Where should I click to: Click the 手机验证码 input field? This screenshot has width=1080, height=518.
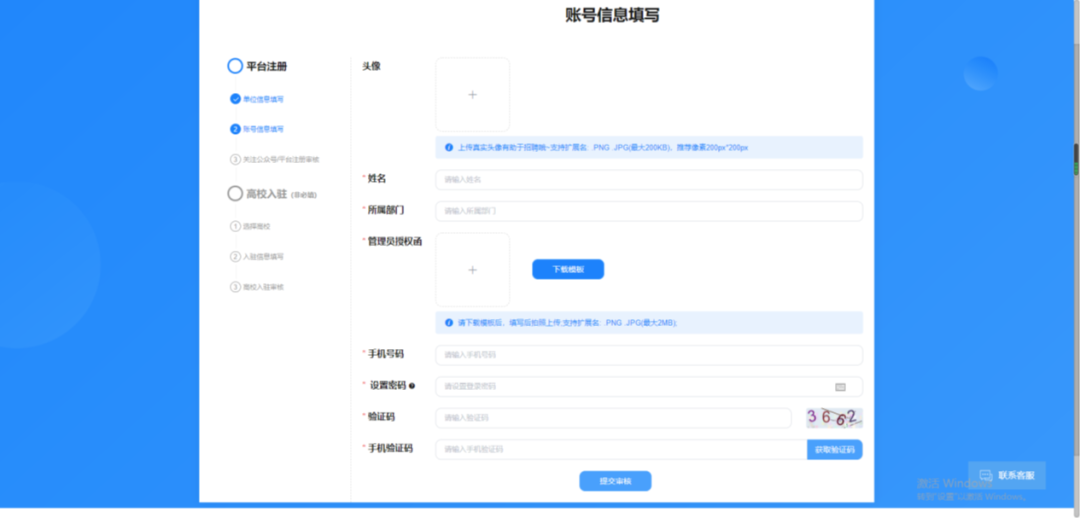coord(620,450)
